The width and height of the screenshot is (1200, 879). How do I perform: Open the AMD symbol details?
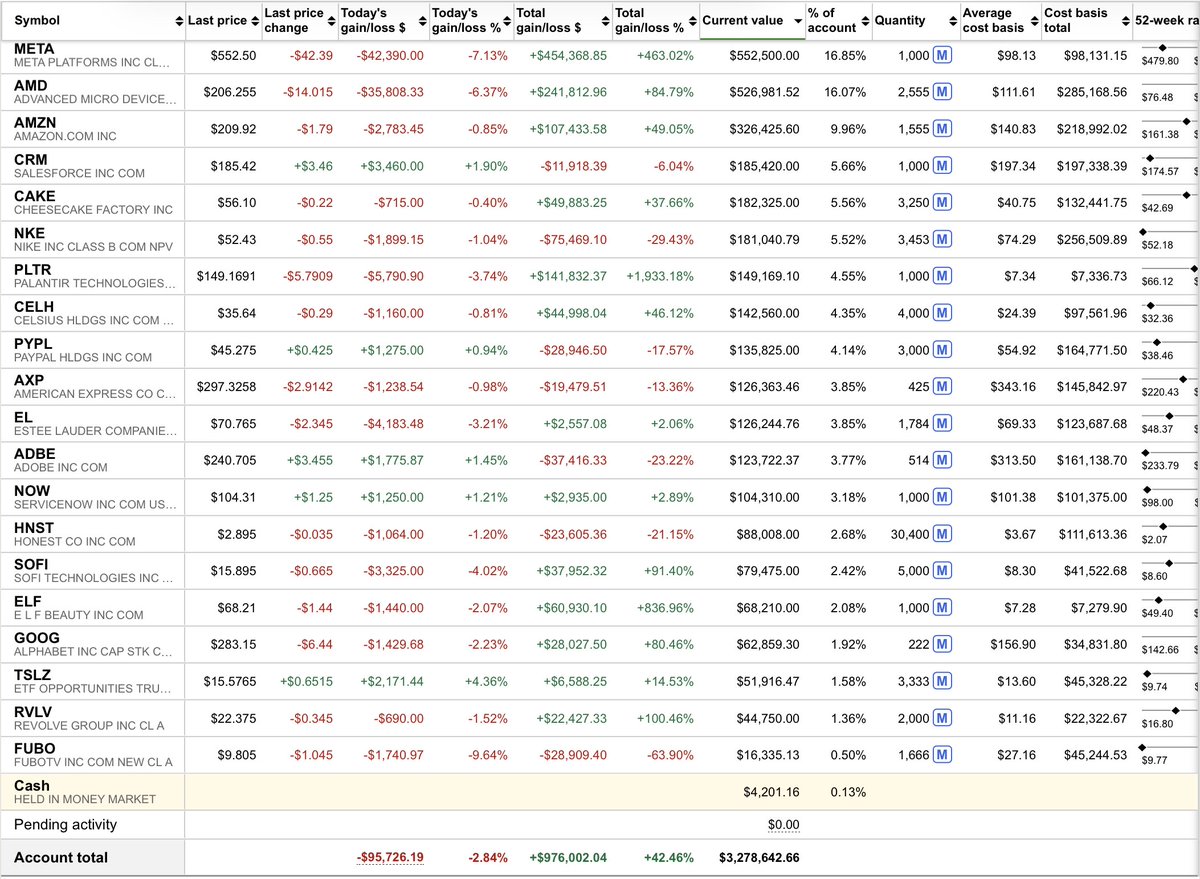30,86
